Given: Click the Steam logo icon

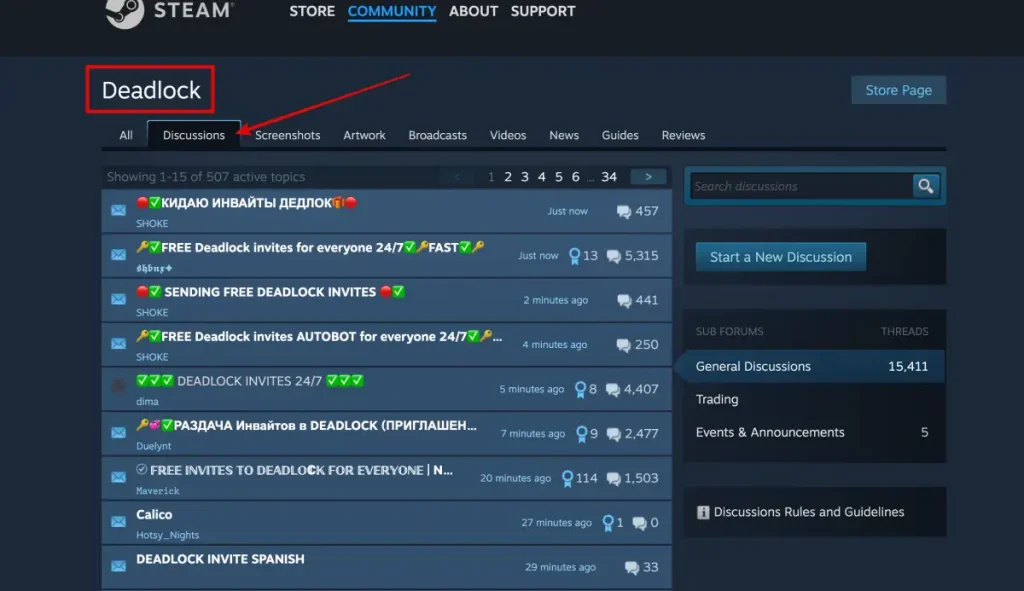Looking at the screenshot, I should pos(125,12).
